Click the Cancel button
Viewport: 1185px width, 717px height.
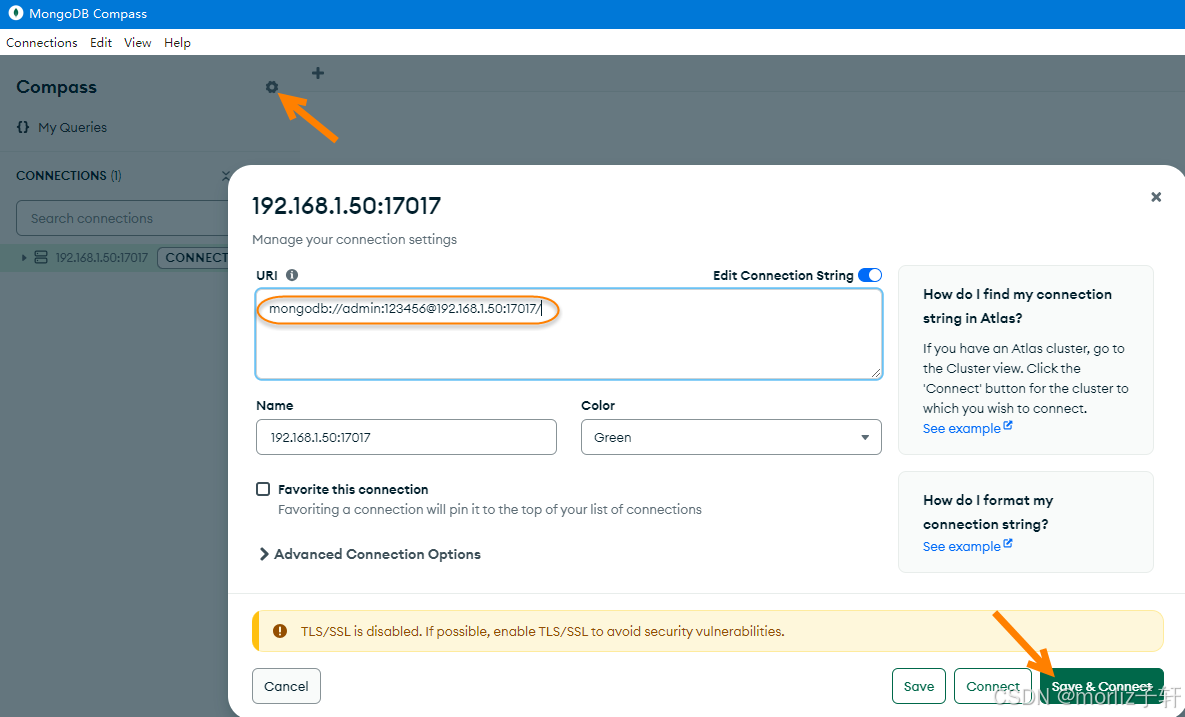286,686
